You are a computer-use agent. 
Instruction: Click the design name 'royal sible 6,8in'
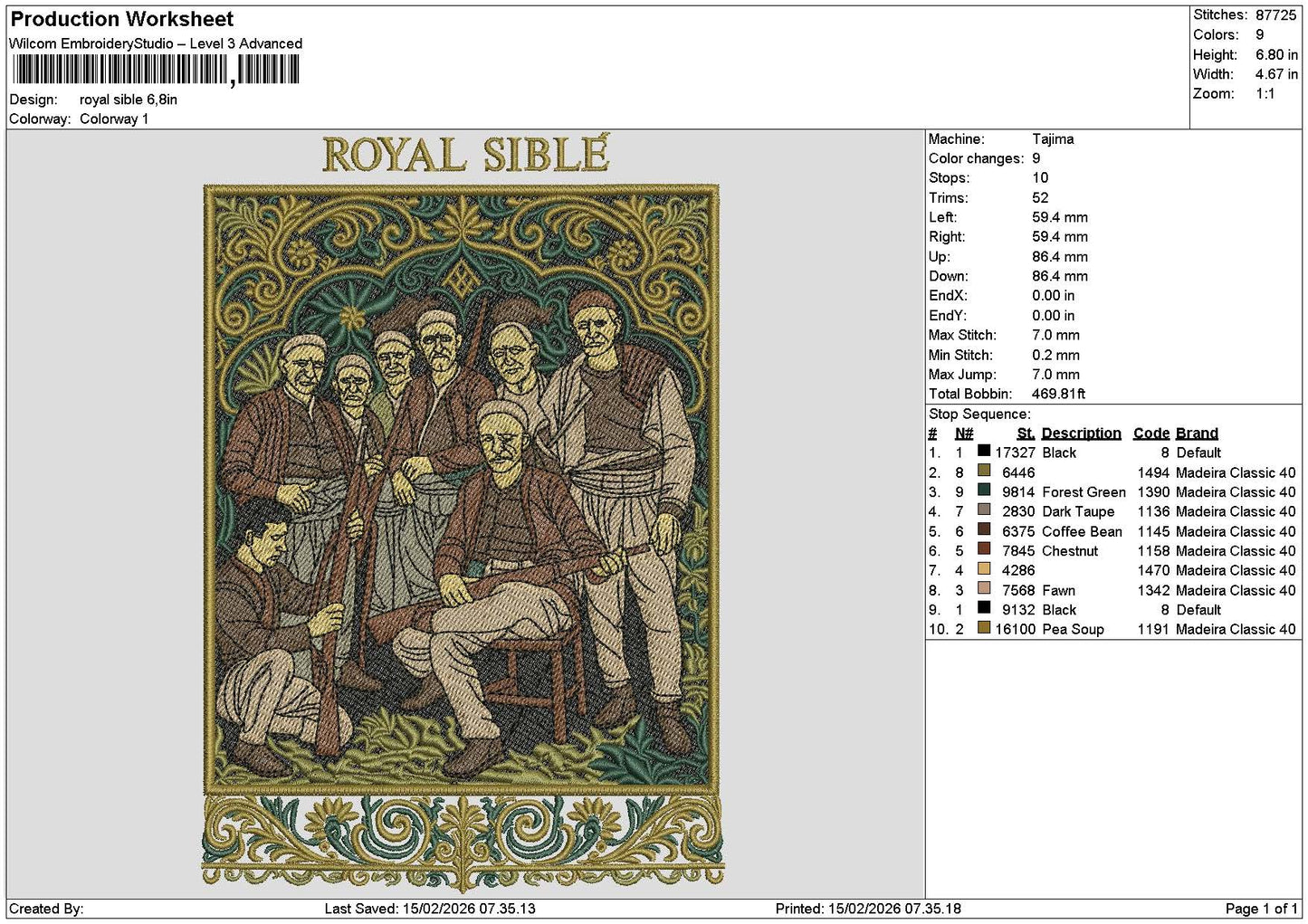(x=129, y=100)
